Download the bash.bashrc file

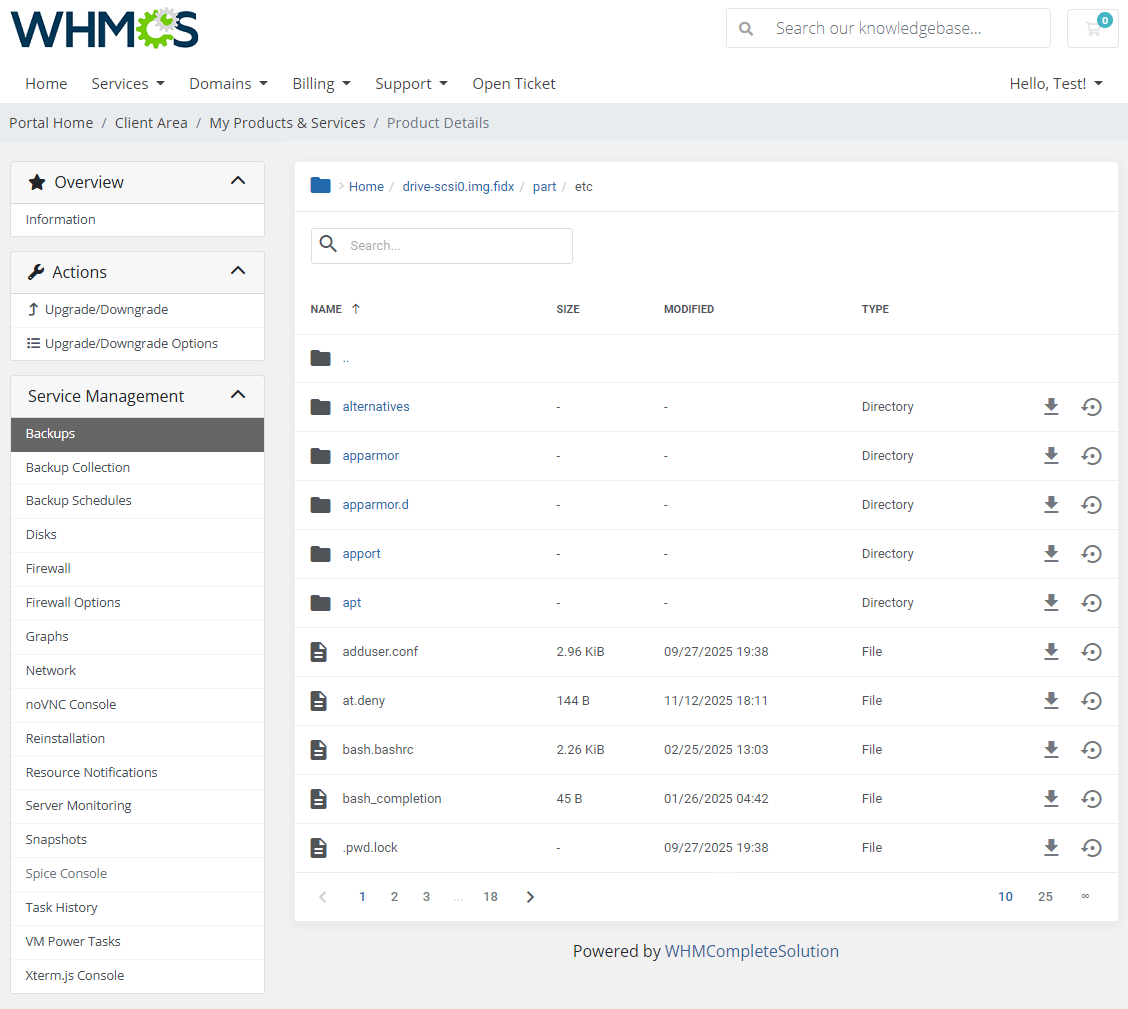click(1051, 749)
